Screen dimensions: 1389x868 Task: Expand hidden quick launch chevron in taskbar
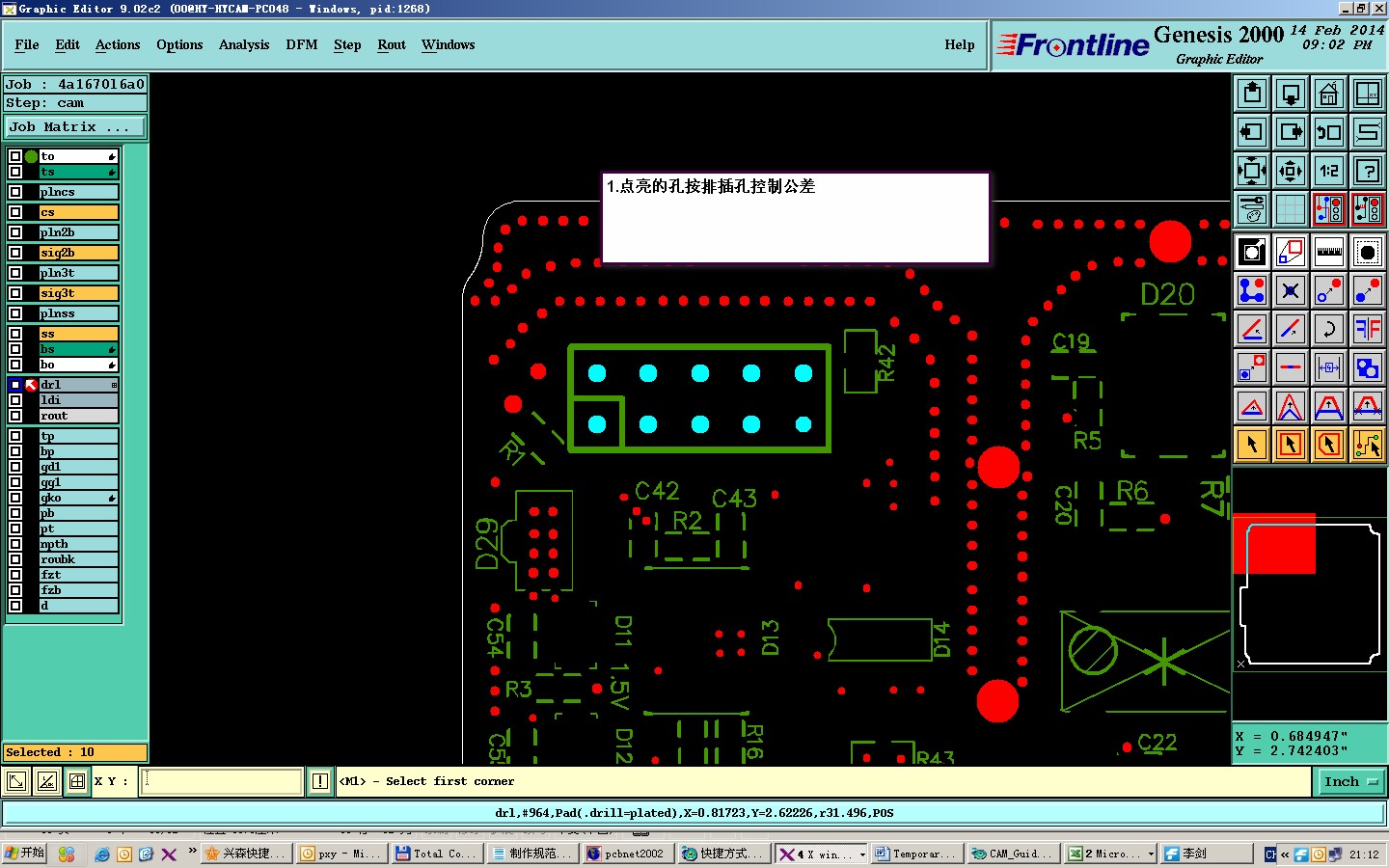(x=192, y=852)
